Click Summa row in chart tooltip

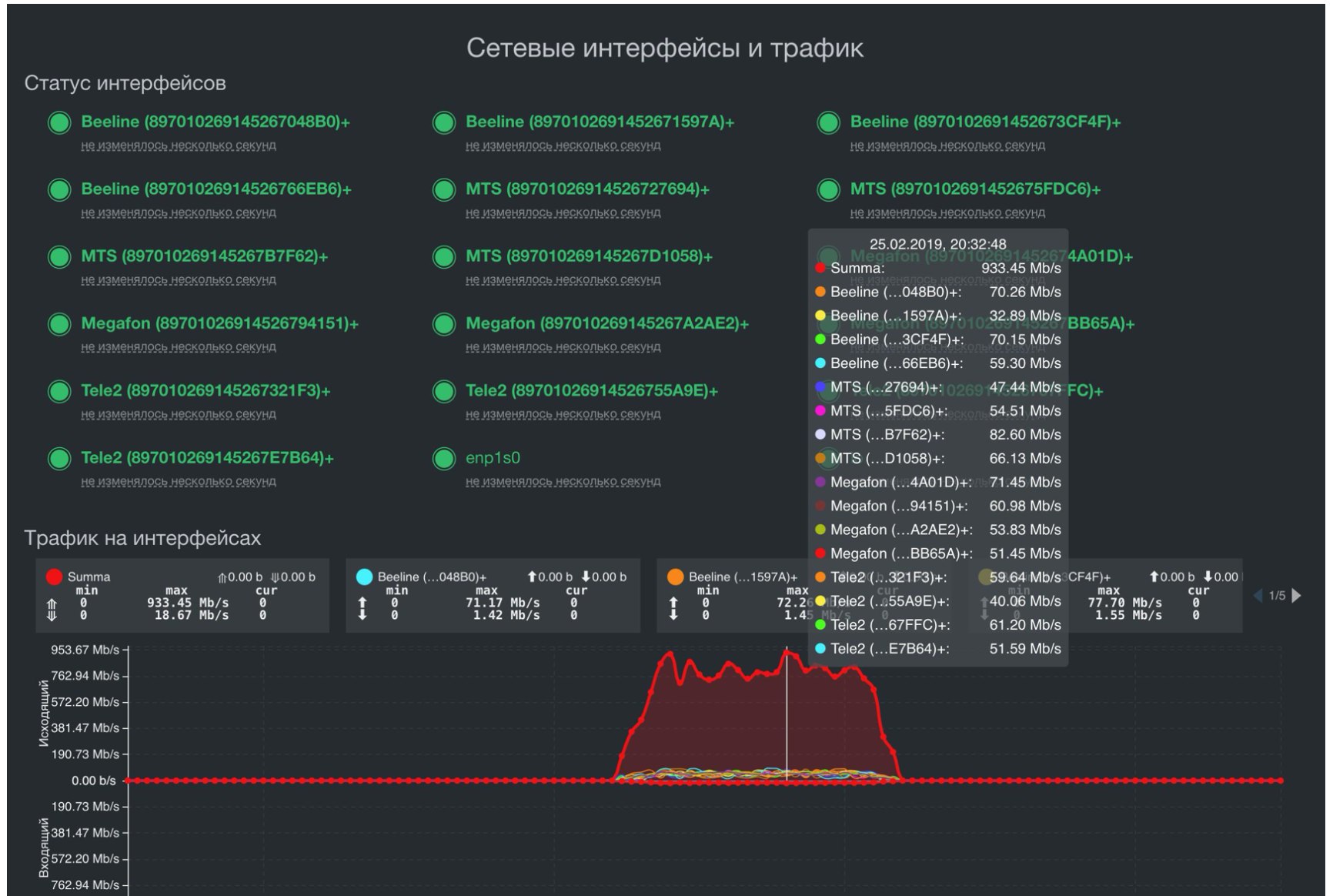pos(938,268)
